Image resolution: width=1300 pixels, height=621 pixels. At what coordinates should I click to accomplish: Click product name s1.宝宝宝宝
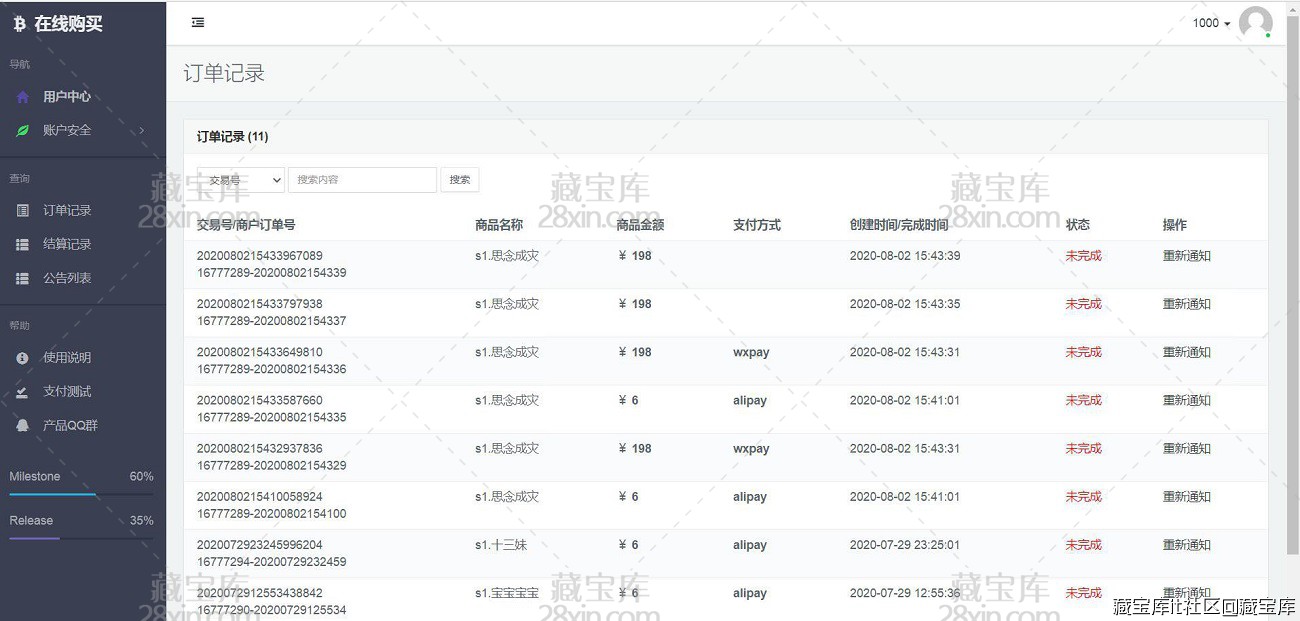tap(507, 593)
